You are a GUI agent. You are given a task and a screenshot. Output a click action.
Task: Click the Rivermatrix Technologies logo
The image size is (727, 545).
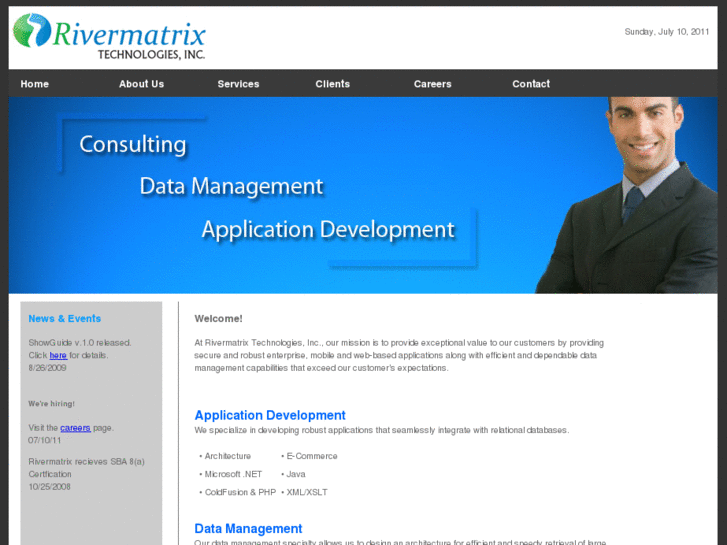(109, 37)
